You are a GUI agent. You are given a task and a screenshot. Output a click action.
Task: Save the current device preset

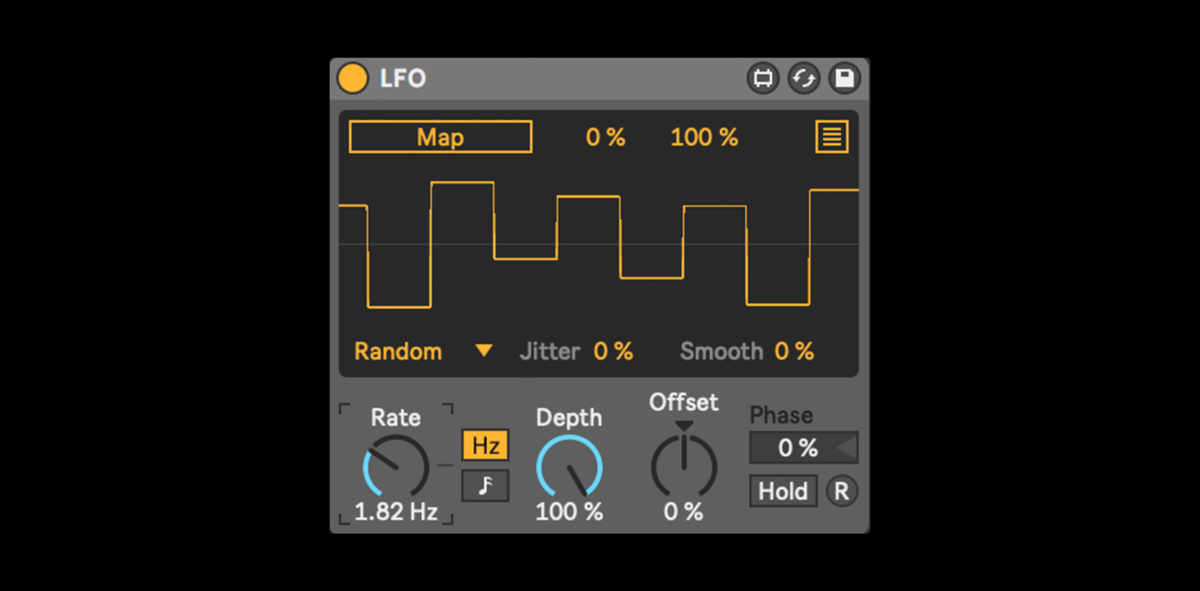point(845,78)
